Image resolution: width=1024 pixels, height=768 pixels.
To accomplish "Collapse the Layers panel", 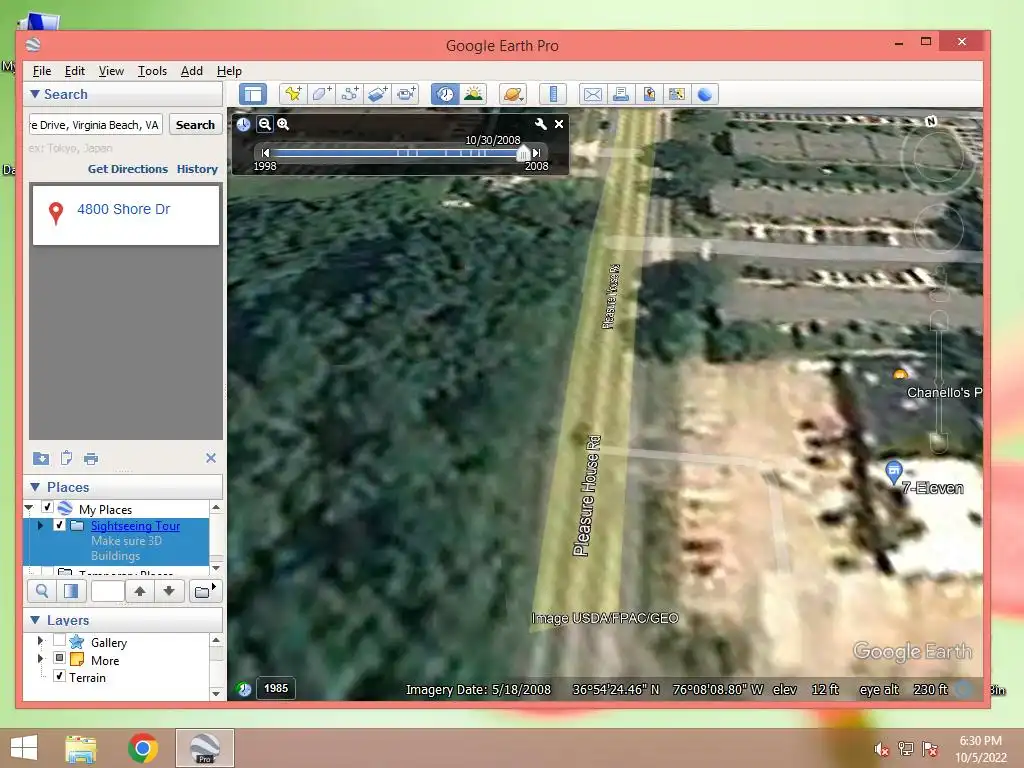I will tap(35, 620).
